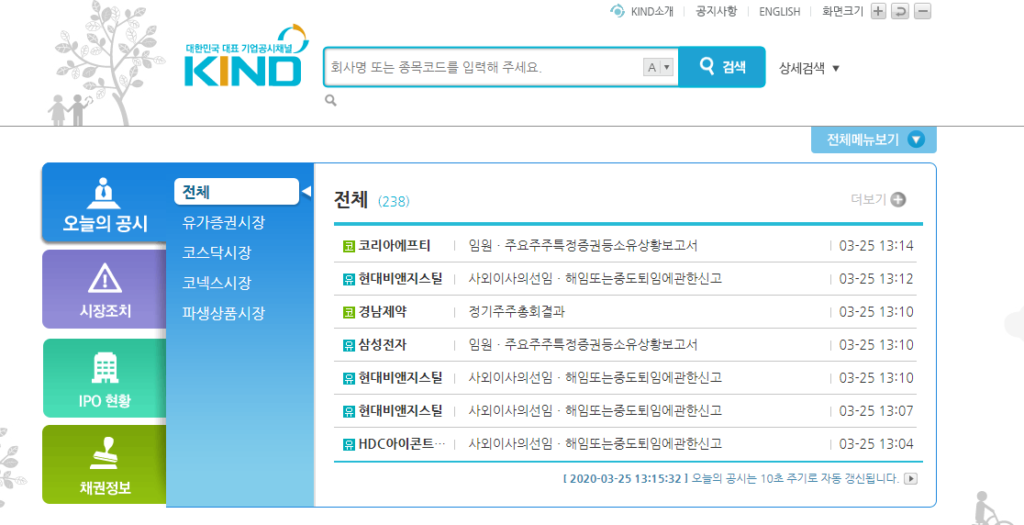Open 채권정보 stamp section
The height and width of the screenshot is (525, 1024).
pyautogui.click(x=104, y=464)
